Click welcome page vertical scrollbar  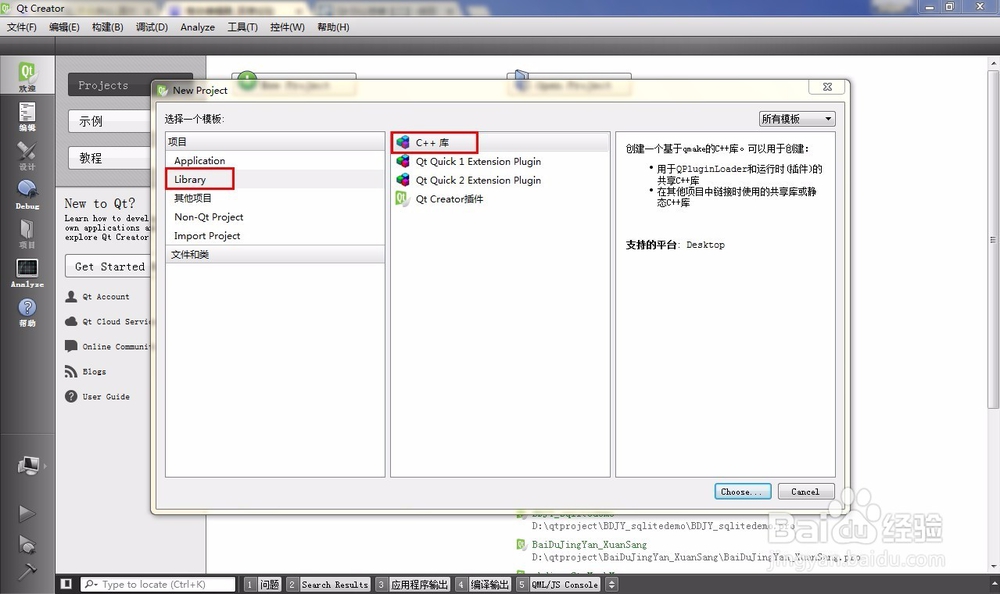(x=993, y=239)
